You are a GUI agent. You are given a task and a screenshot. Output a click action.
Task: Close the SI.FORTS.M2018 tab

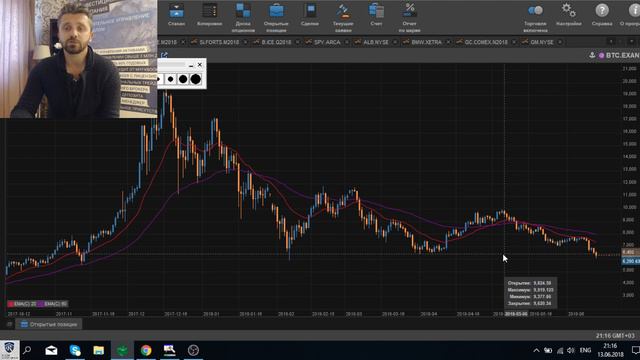pos(245,42)
